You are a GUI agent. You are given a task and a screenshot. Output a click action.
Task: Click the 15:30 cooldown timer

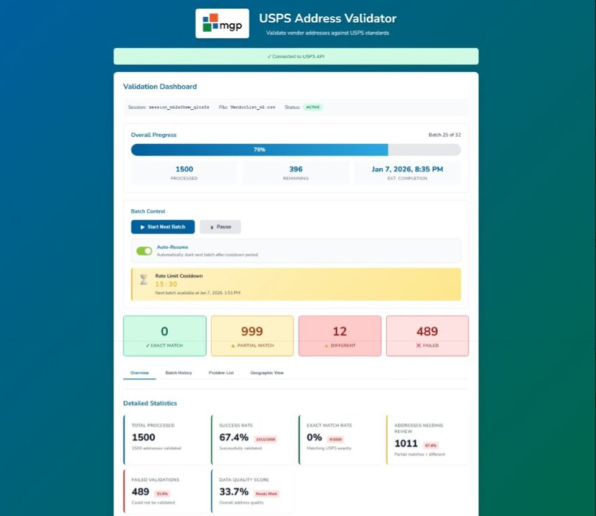pyautogui.click(x=166, y=284)
